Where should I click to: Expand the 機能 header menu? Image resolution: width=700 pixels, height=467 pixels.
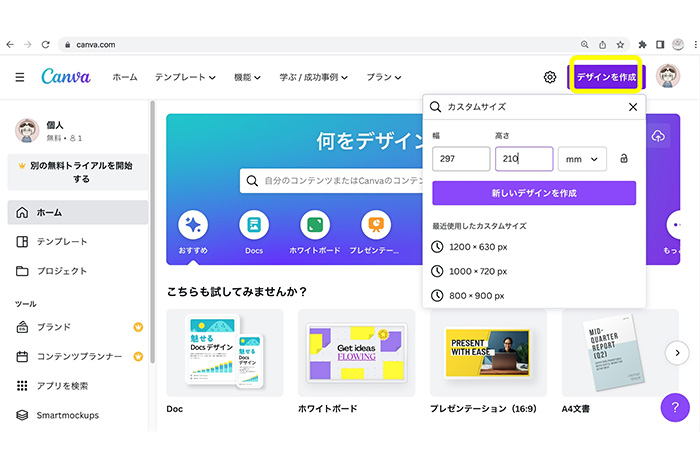[247, 77]
